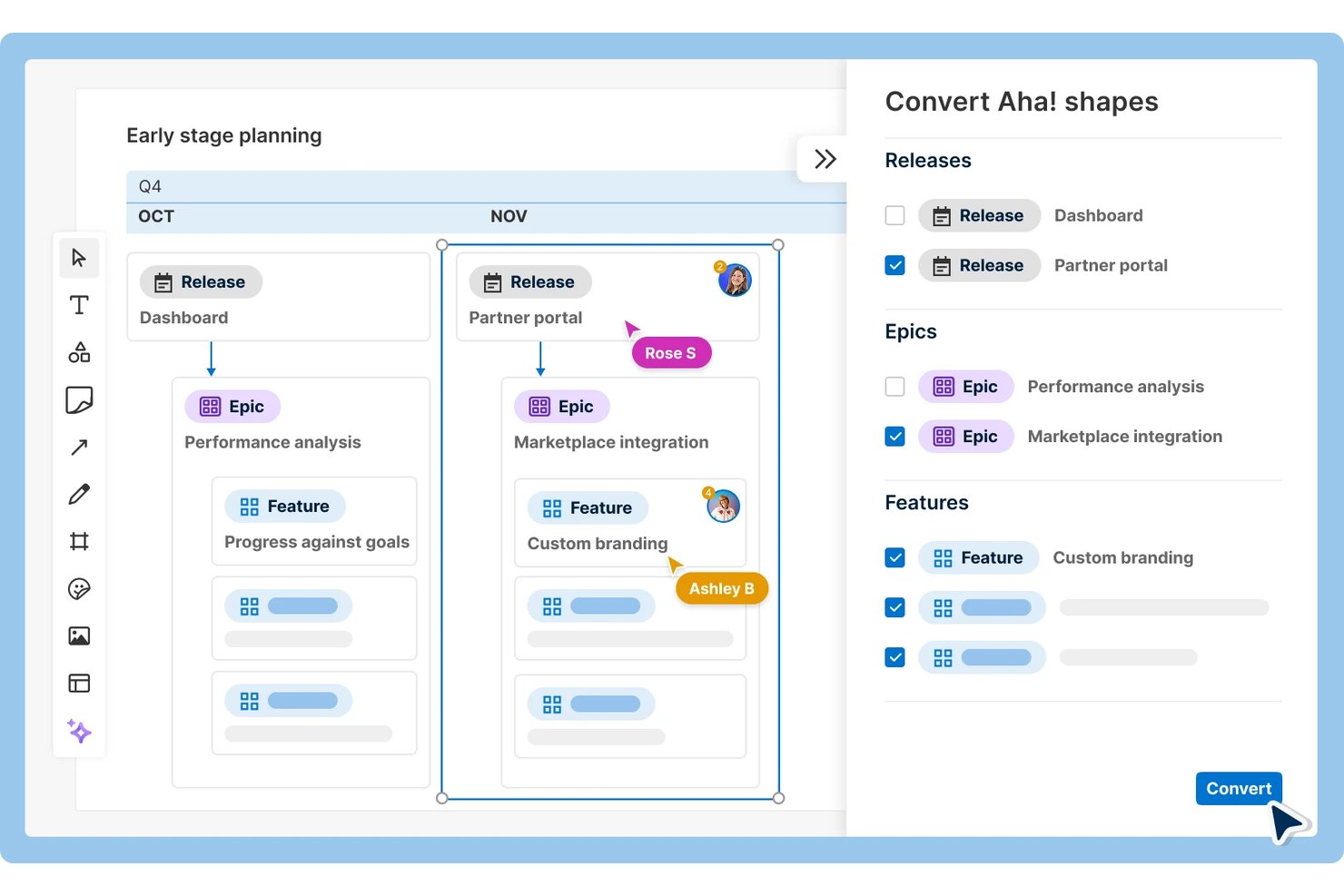The height and width of the screenshot is (896, 1344).
Task: Click the "Early stage planning" title
Action: tap(224, 135)
